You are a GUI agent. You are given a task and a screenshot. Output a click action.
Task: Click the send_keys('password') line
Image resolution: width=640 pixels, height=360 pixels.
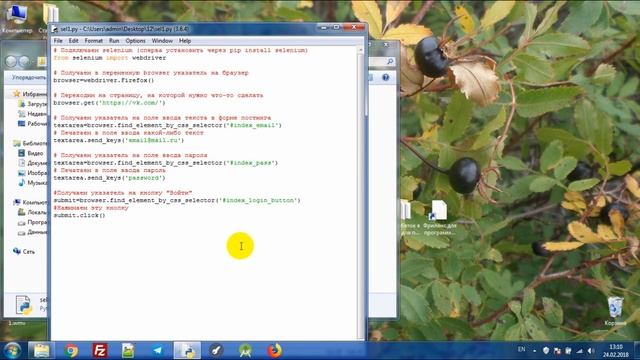point(109,178)
